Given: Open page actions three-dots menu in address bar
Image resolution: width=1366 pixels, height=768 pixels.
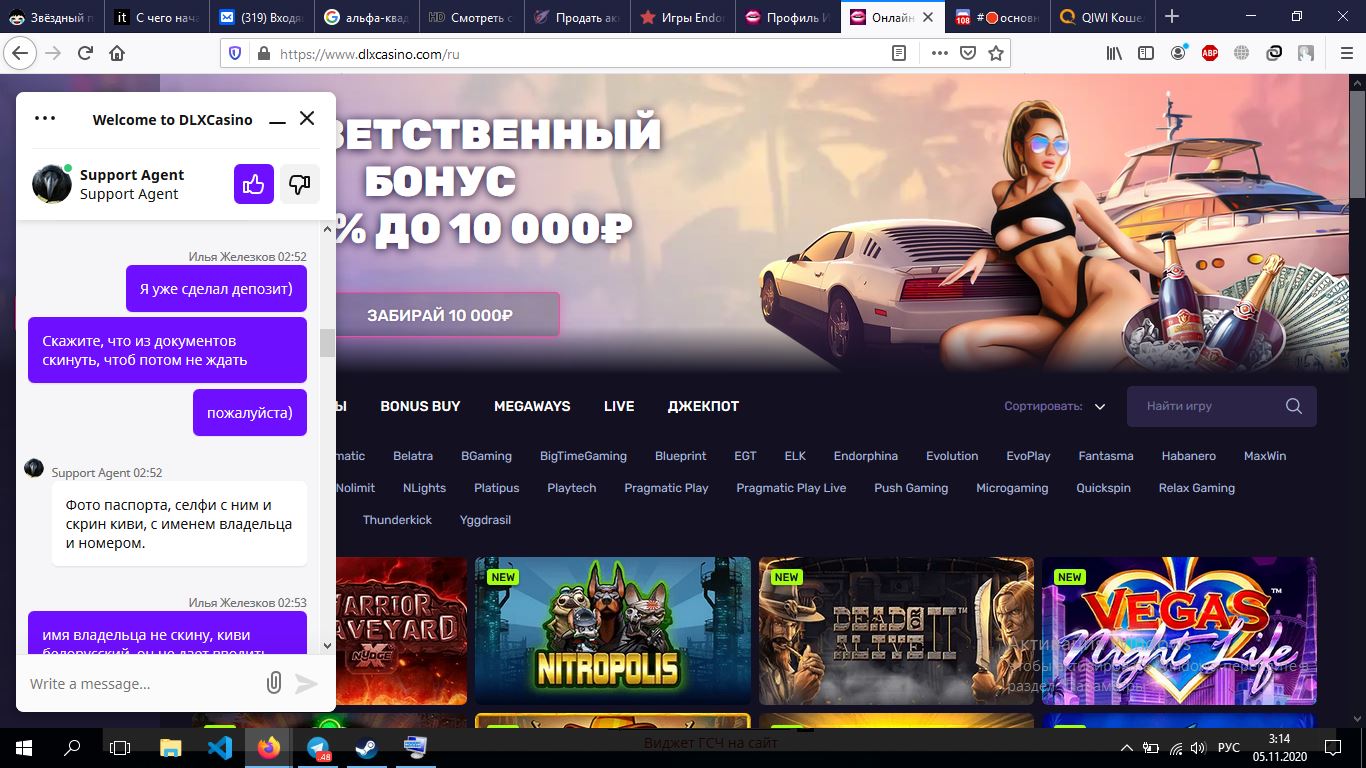Looking at the screenshot, I should point(939,54).
